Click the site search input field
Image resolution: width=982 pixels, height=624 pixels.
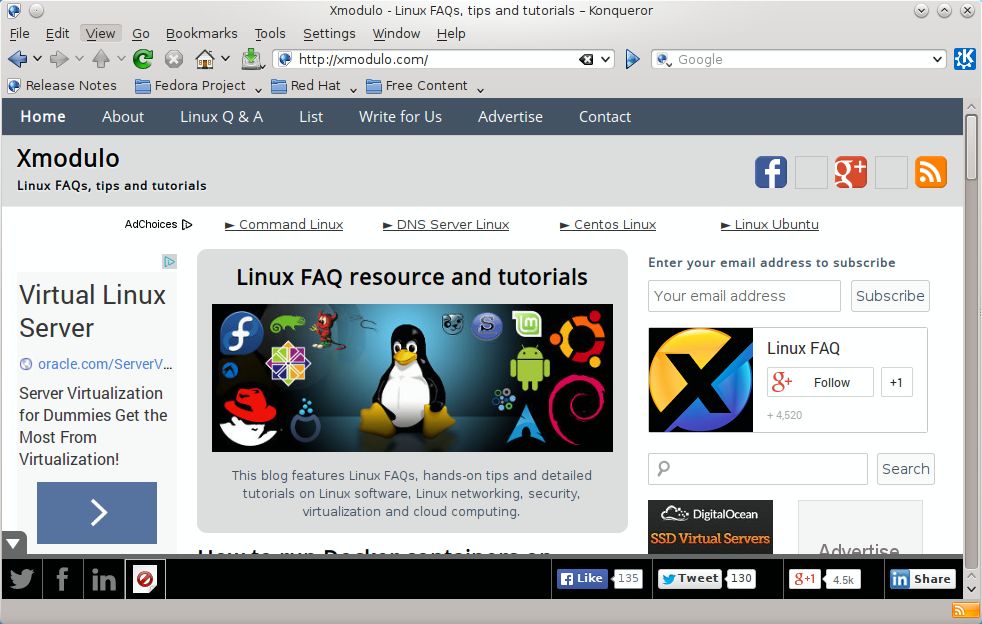tap(758, 469)
